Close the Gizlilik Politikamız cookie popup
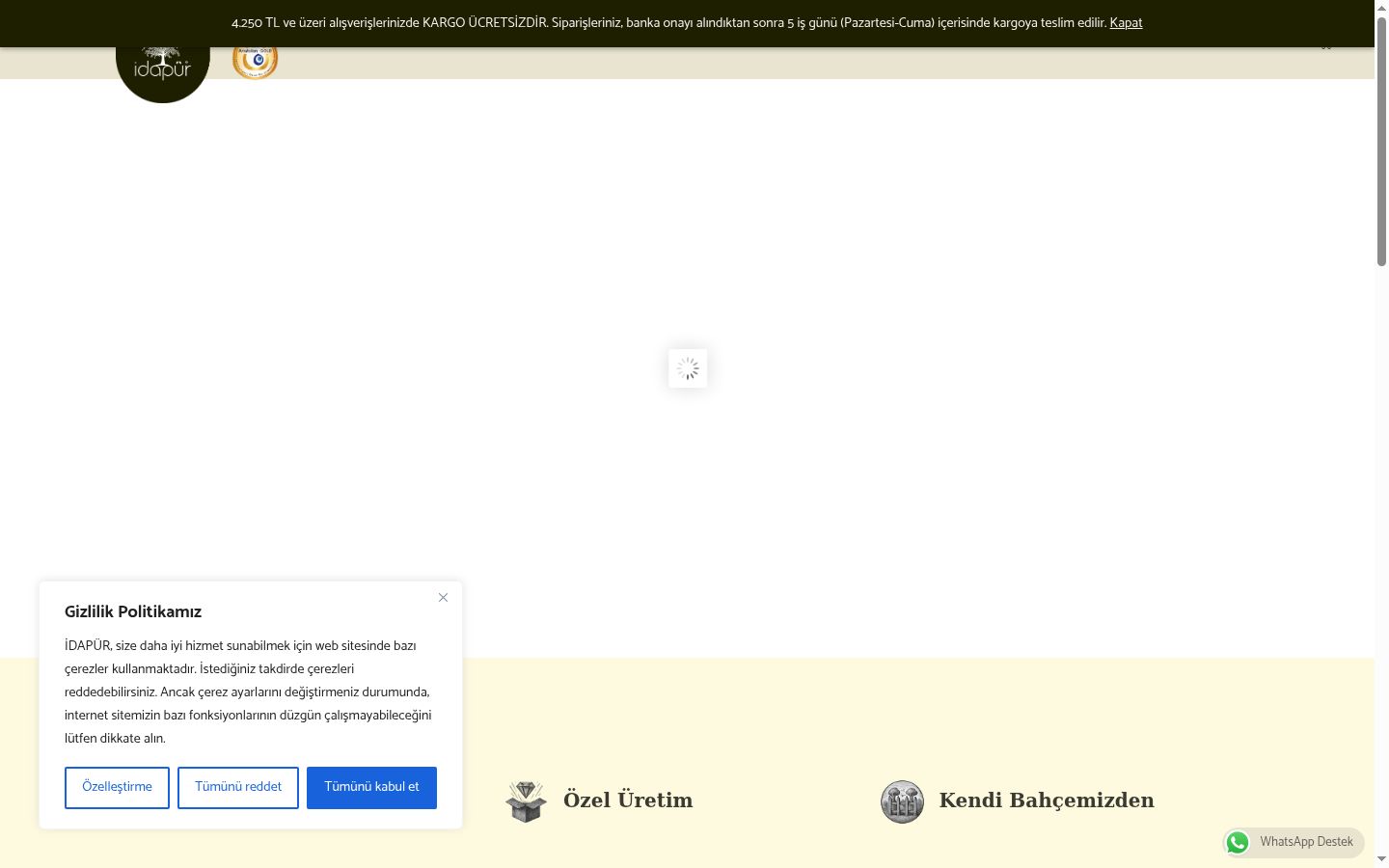This screenshot has height=868, width=1389. pyautogui.click(x=443, y=598)
